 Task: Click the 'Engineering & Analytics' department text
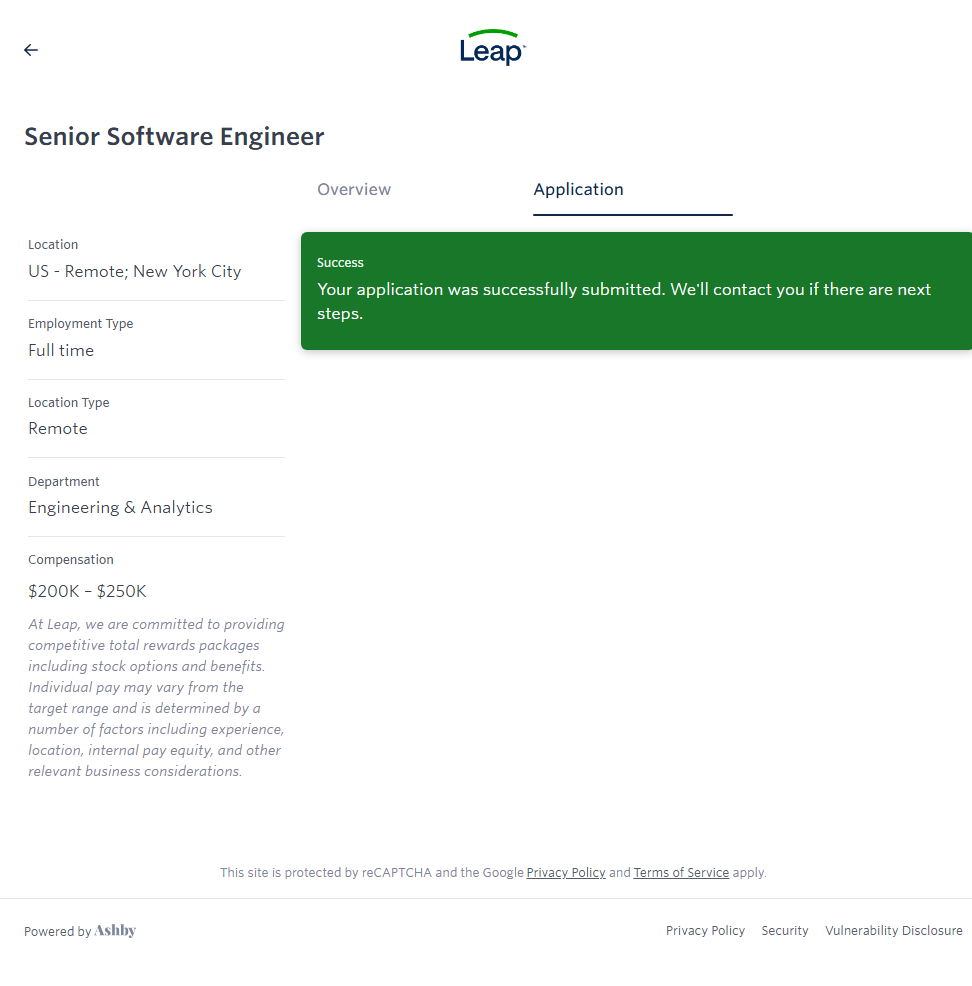(x=120, y=508)
